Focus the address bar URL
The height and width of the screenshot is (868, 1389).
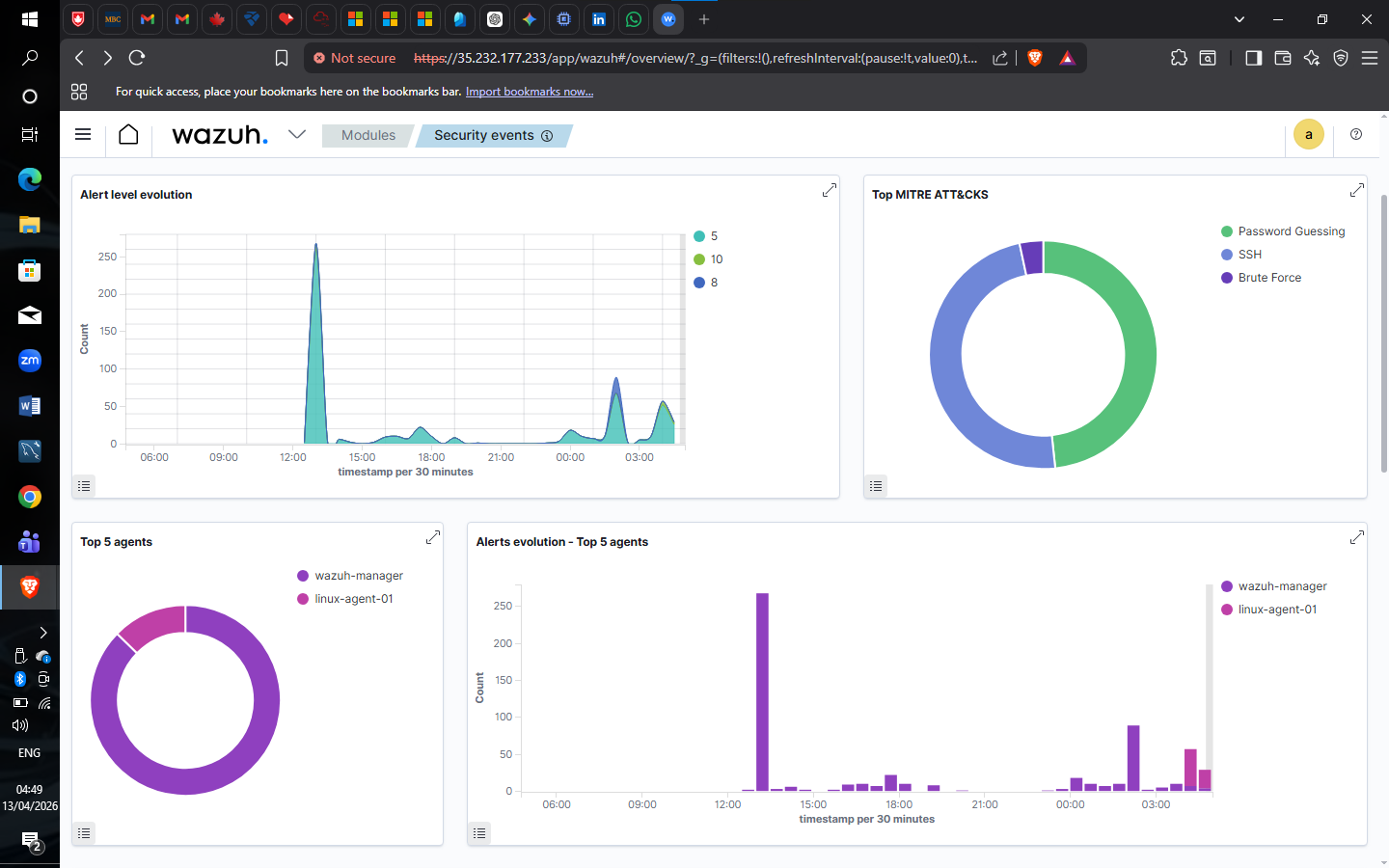pos(695,58)
